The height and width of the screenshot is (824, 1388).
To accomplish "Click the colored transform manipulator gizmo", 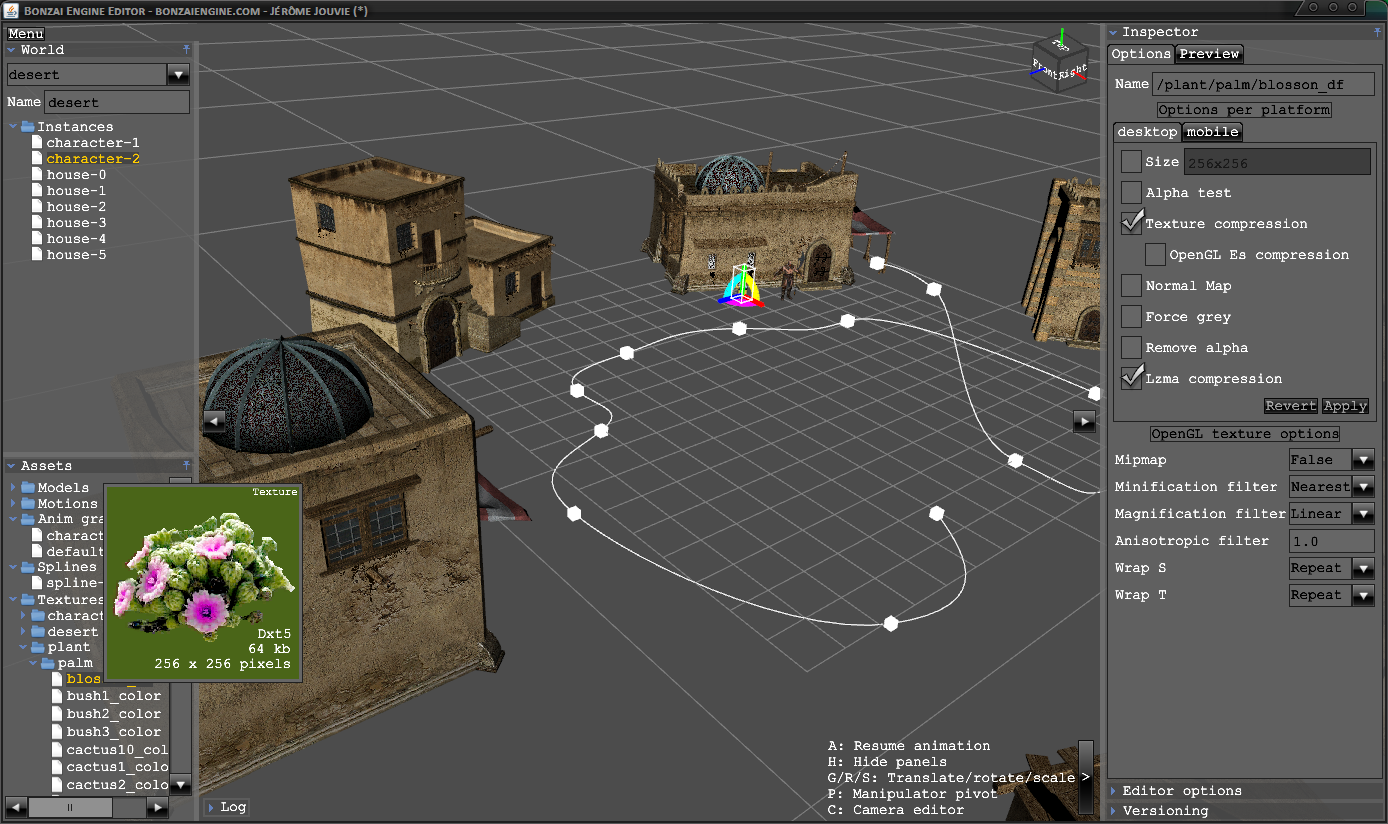I will [740, 287].
